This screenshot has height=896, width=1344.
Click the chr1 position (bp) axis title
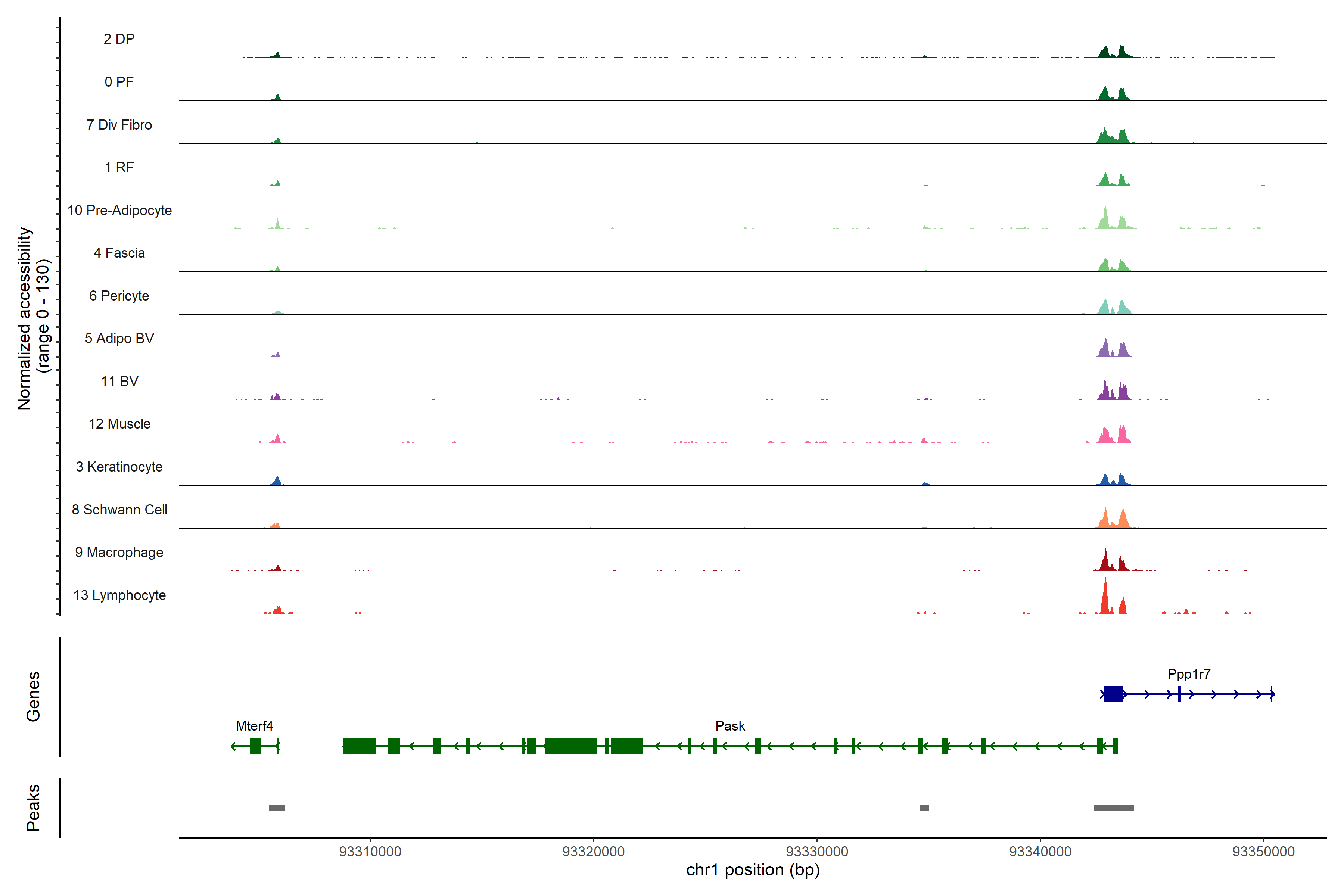753,870
